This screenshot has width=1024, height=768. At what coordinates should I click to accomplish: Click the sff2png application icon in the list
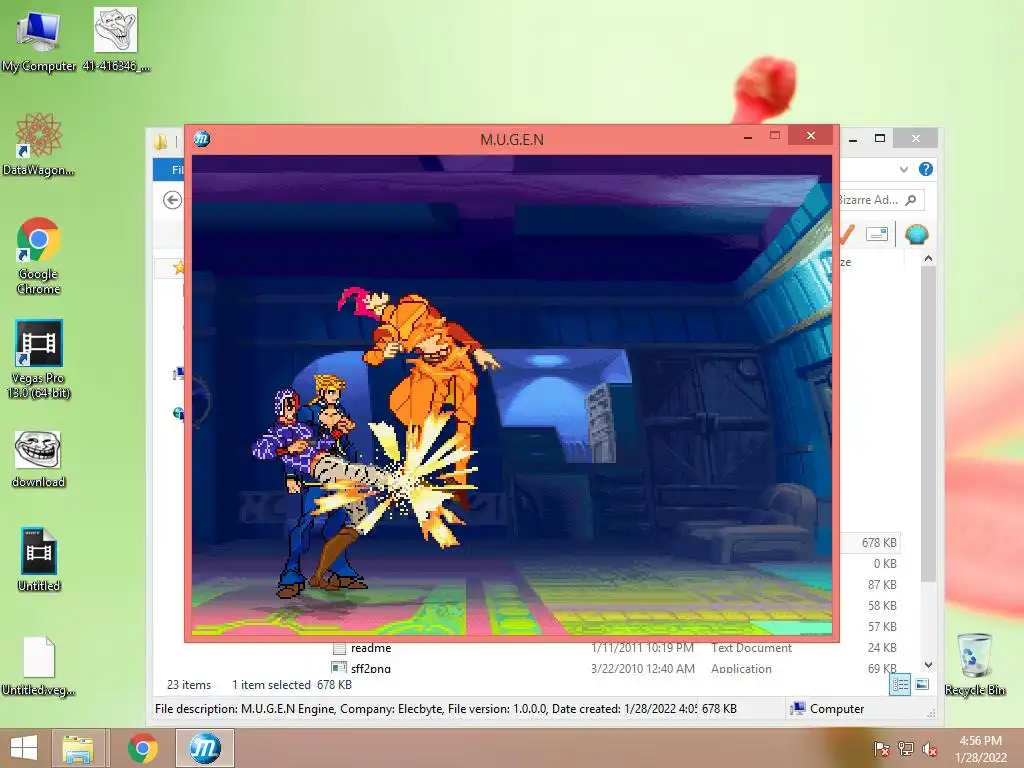click(339, 667)
